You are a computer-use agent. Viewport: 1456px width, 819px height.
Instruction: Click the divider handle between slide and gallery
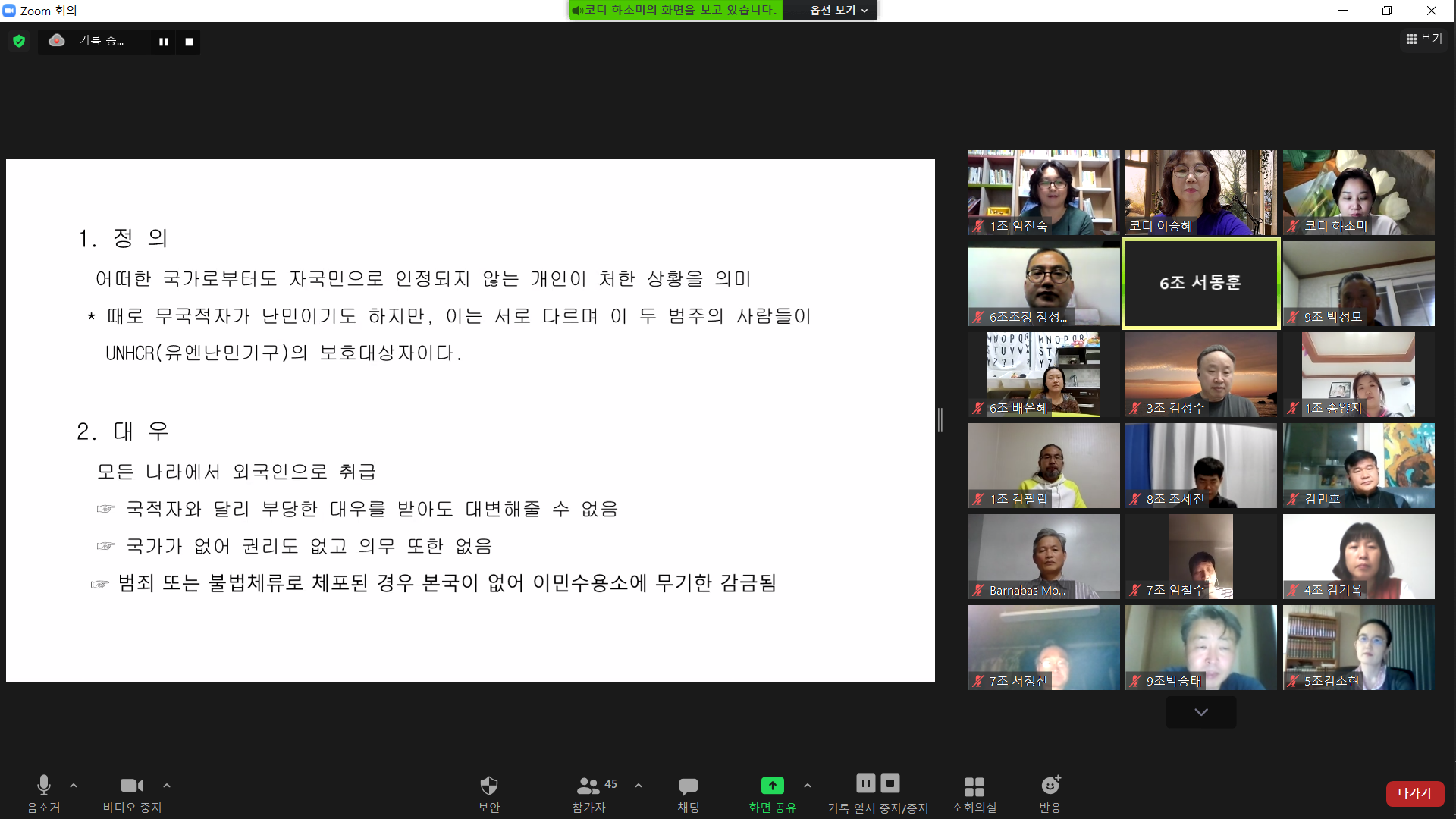[940, 419]
